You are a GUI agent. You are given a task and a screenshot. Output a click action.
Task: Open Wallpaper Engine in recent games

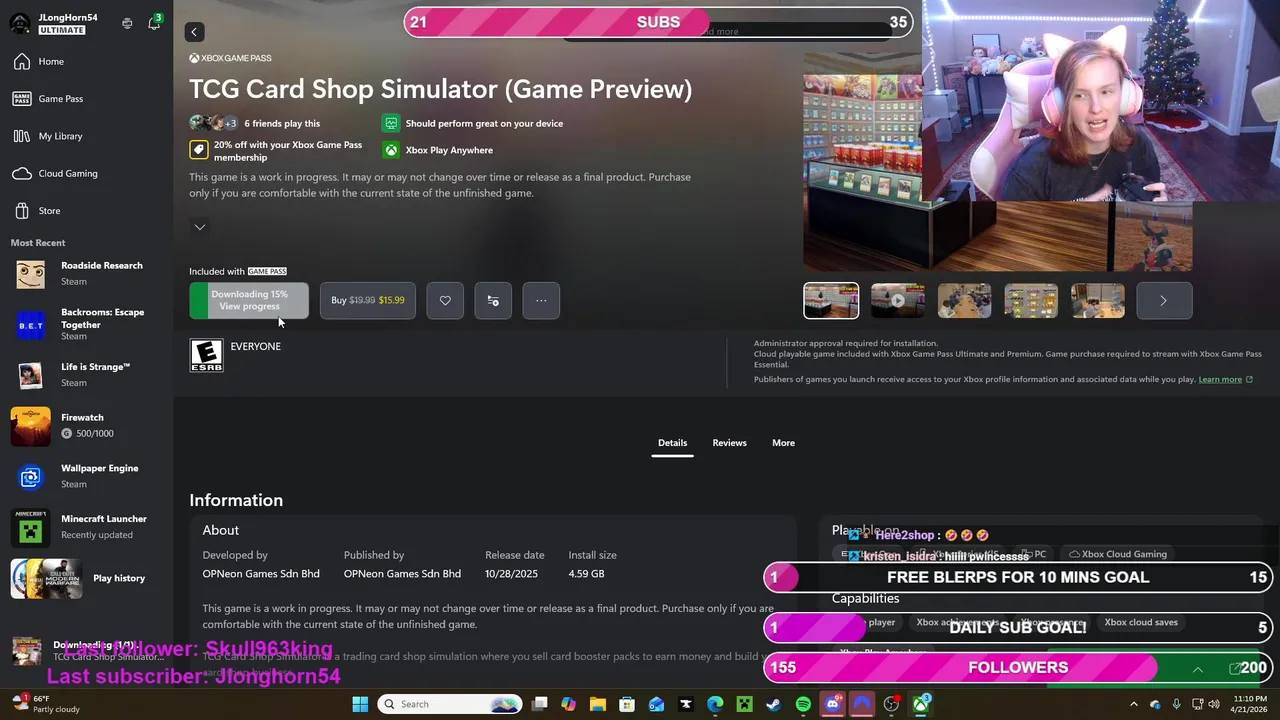tap(86, 476)
